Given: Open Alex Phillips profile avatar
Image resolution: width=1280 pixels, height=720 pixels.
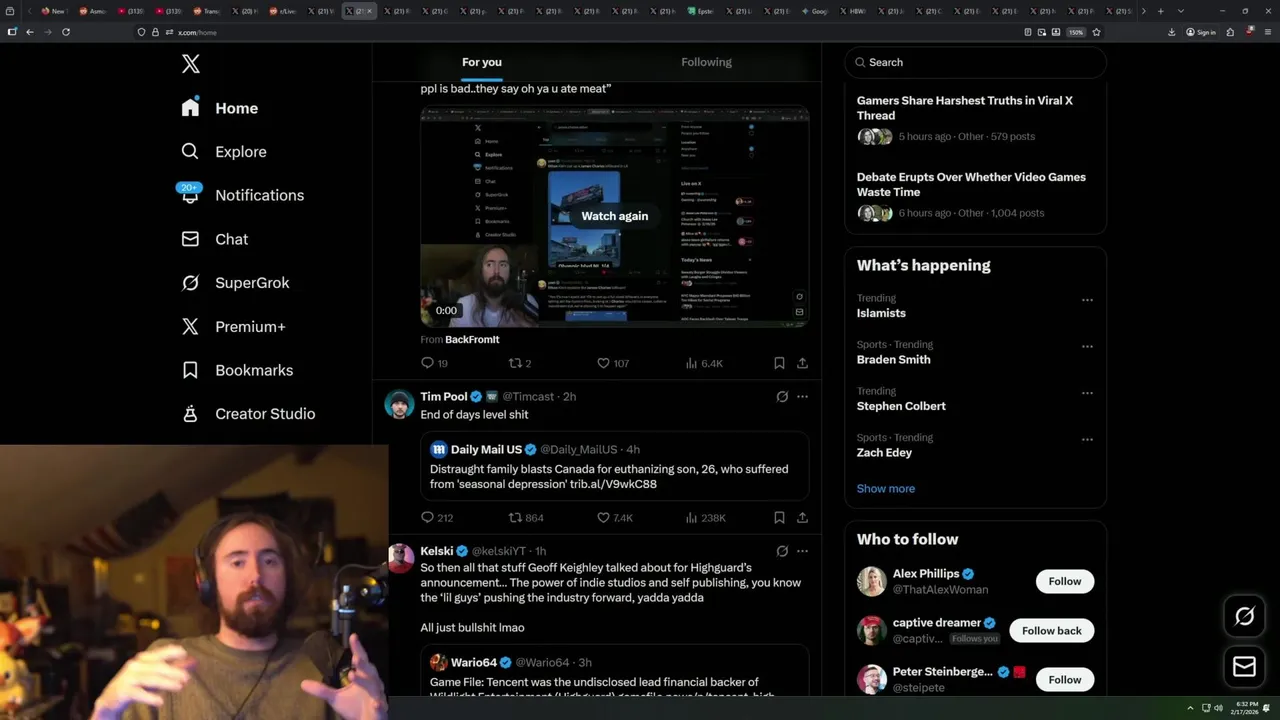Looking at the screenshot, I should tap(872, 582).
